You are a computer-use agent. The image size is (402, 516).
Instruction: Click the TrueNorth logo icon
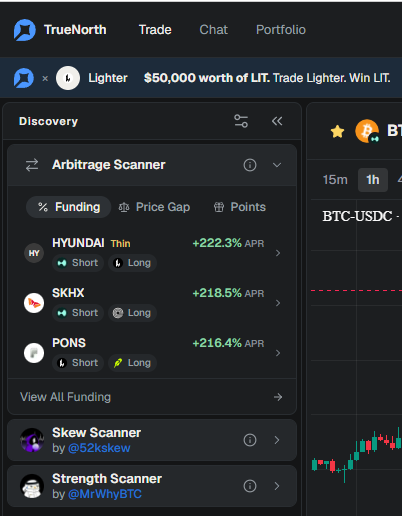[x=25, y=30]
